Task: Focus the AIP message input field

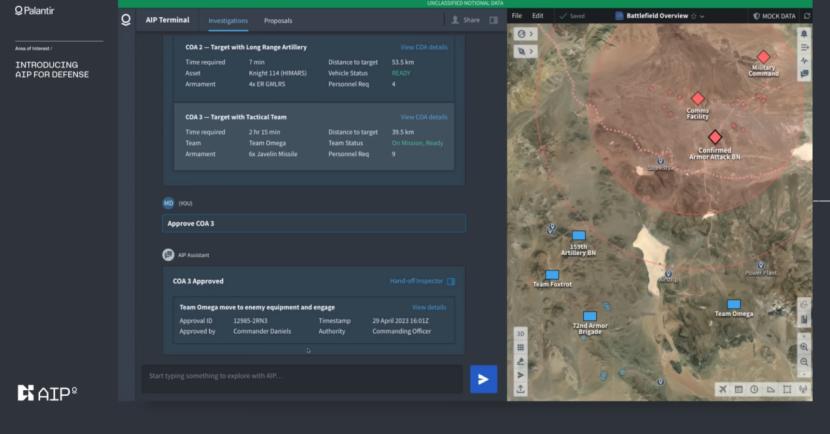Action: [300, 376]
